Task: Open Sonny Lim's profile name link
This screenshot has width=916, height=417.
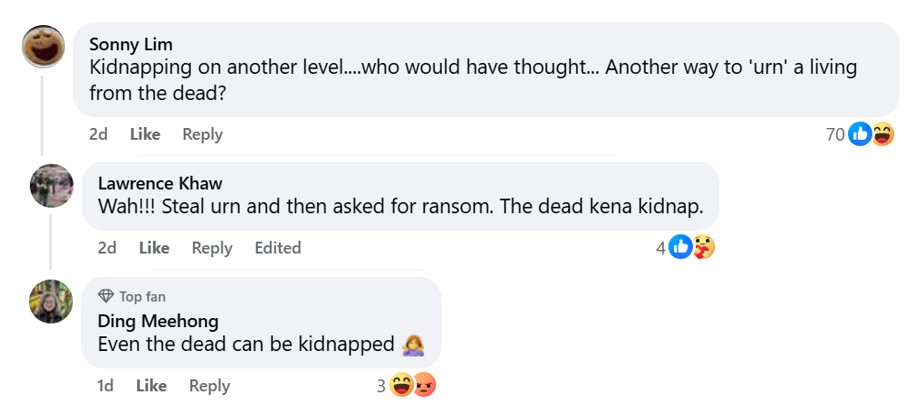Action: [131, 44]
